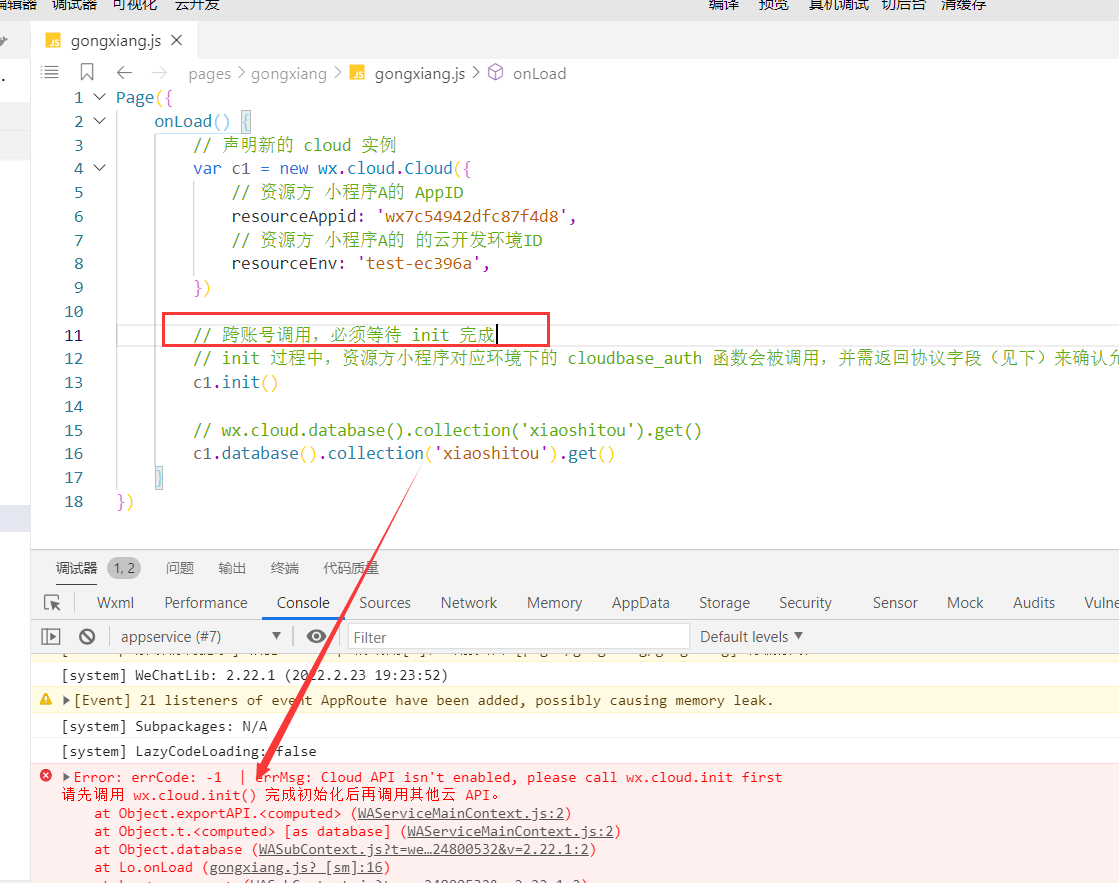The width and height of the screenshot is (1119, 883).
Task: Click the JS file icon in breadcrumb
Action: [358, 73]
